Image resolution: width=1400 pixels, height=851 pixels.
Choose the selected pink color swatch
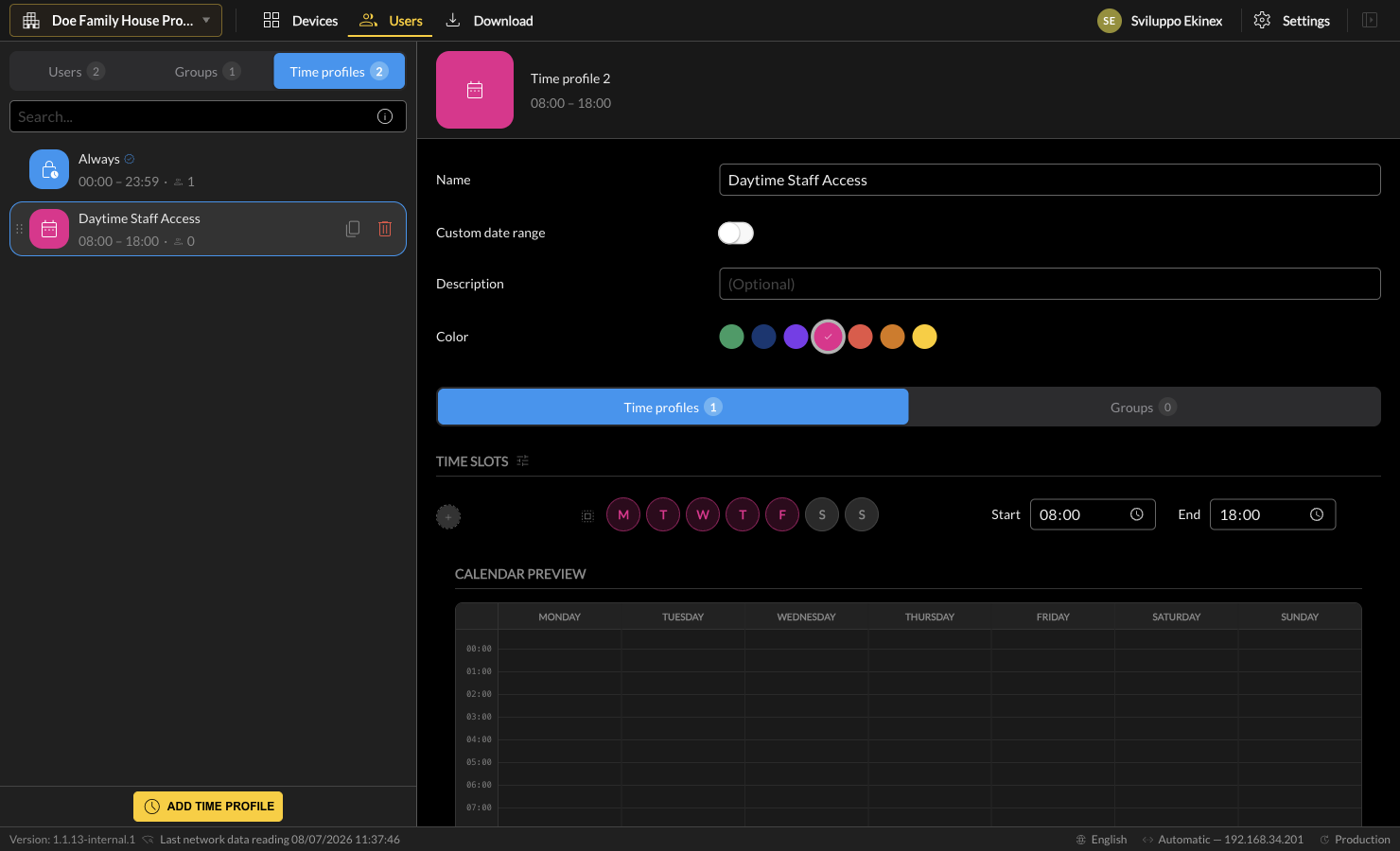828,337
